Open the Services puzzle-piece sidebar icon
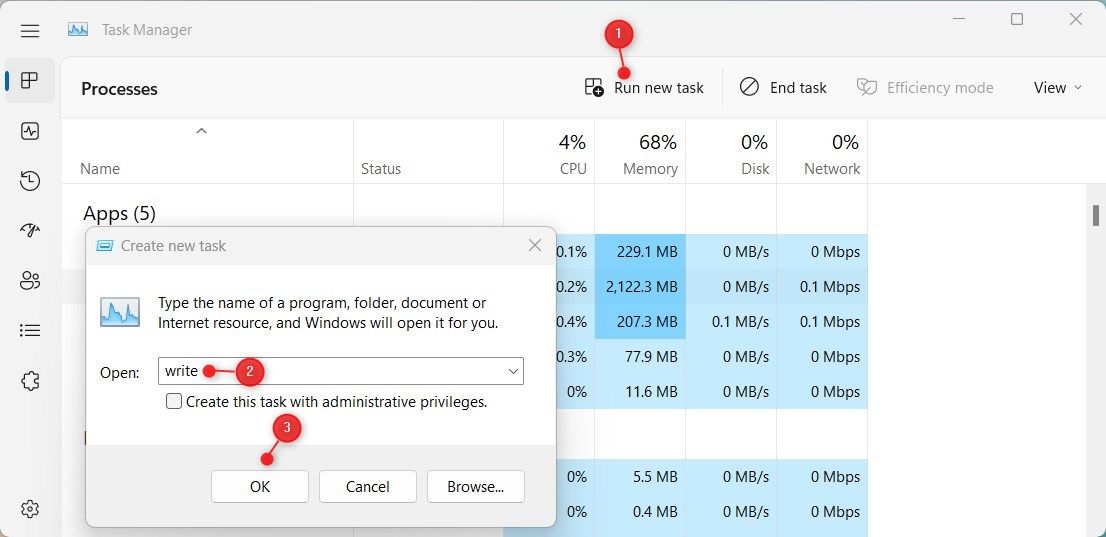This screenshot has width=1106, height=537. point(30,381)
